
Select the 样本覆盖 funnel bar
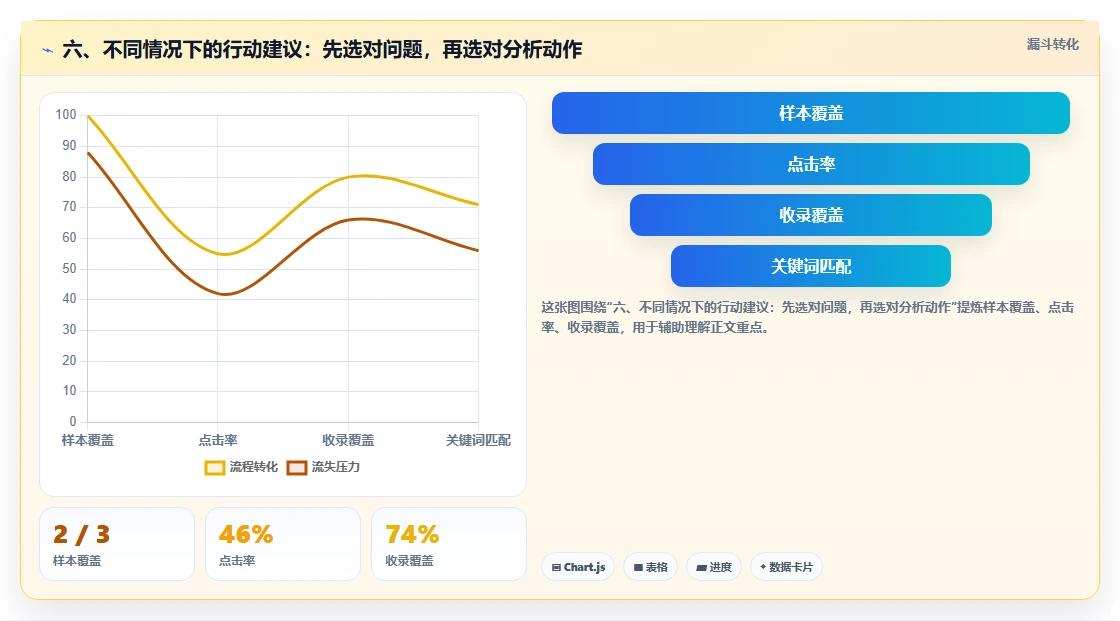[811, 113]
